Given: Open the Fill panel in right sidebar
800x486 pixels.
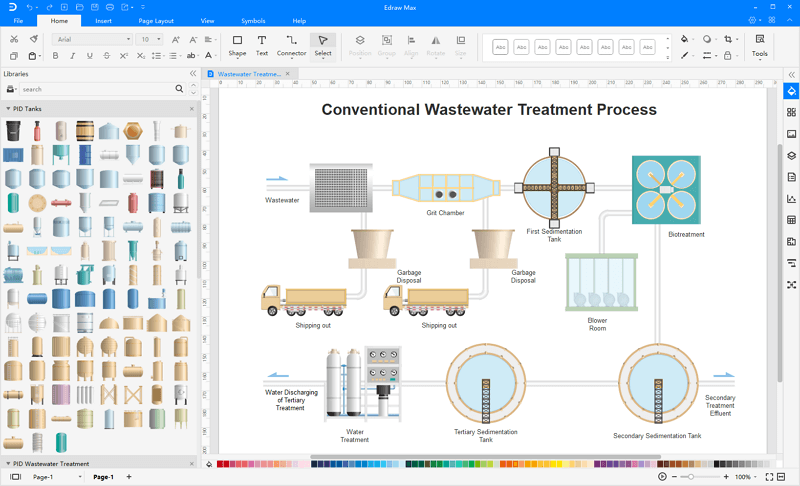Looking at the screenshot, I should (x=791, y=91).
